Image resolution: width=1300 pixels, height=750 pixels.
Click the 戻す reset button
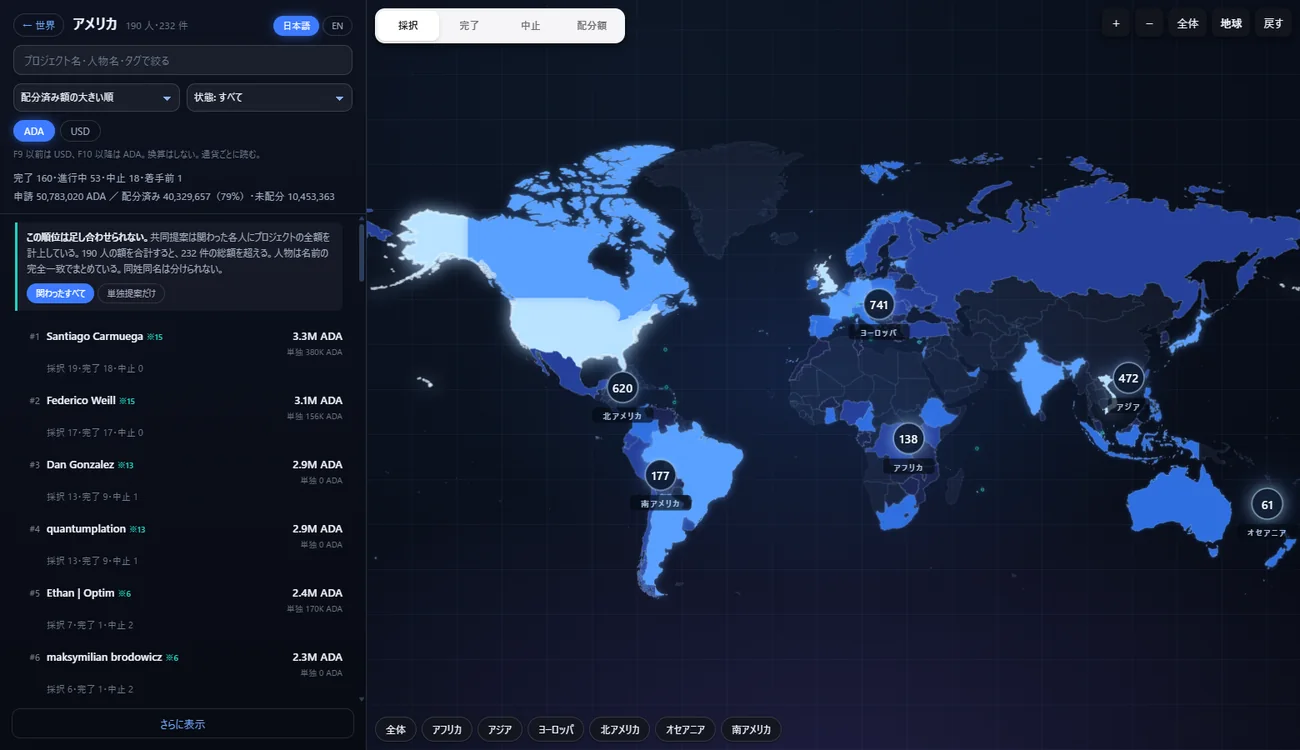[x=1273, y=23]
